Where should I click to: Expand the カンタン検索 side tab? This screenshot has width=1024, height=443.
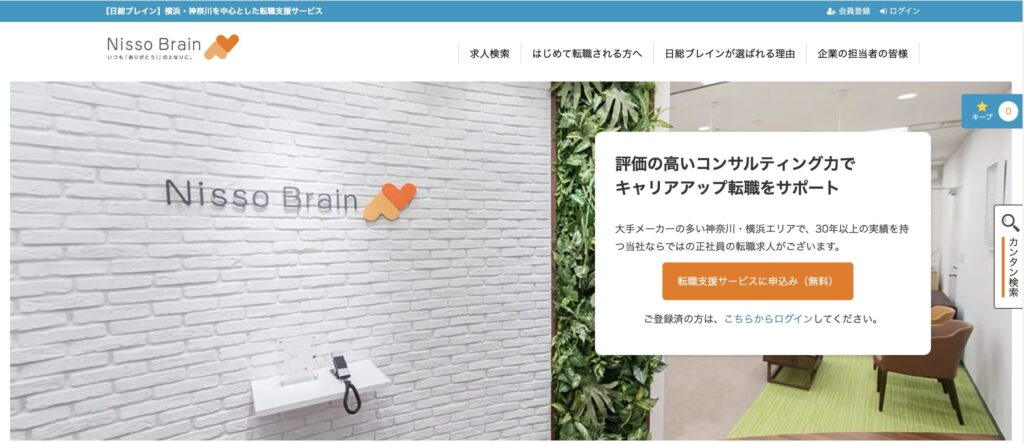tap(1009, 256)
